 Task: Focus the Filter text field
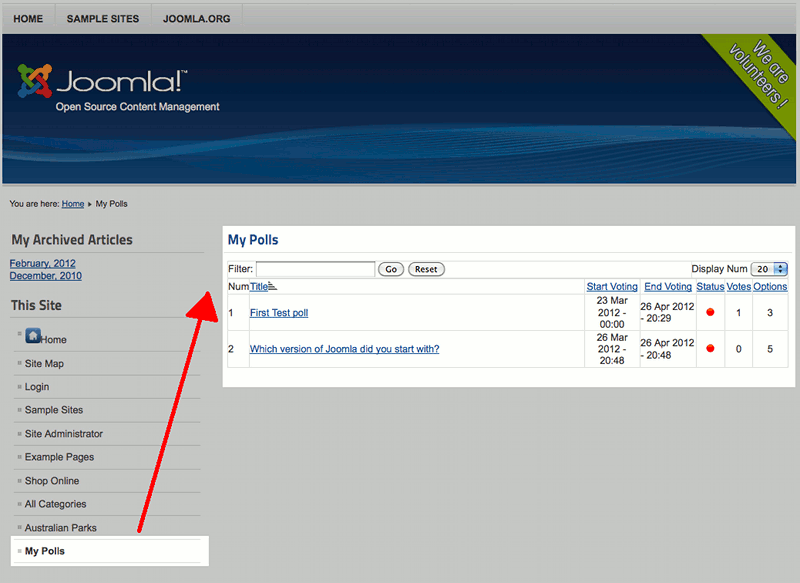[x=316, y=269]
